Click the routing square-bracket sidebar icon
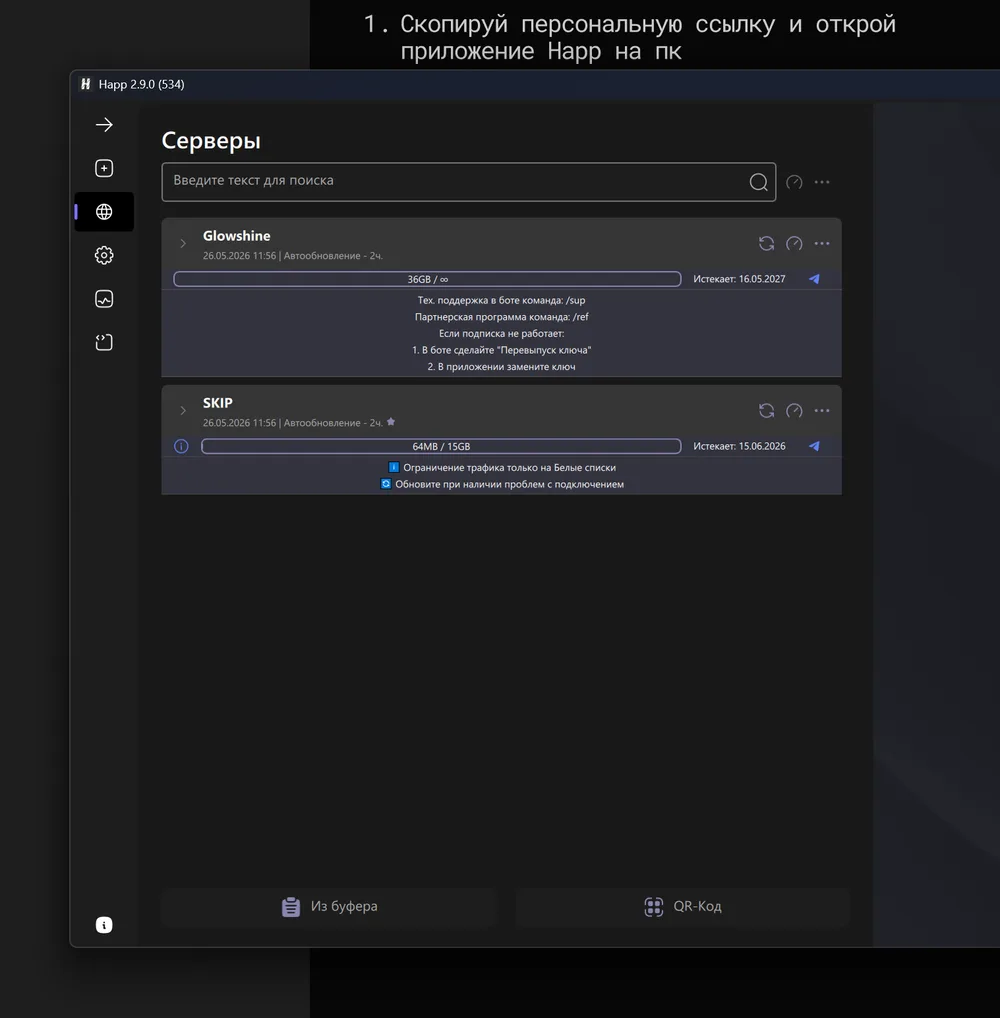The image size is (1000, 1018). click(x=104, y=342)
